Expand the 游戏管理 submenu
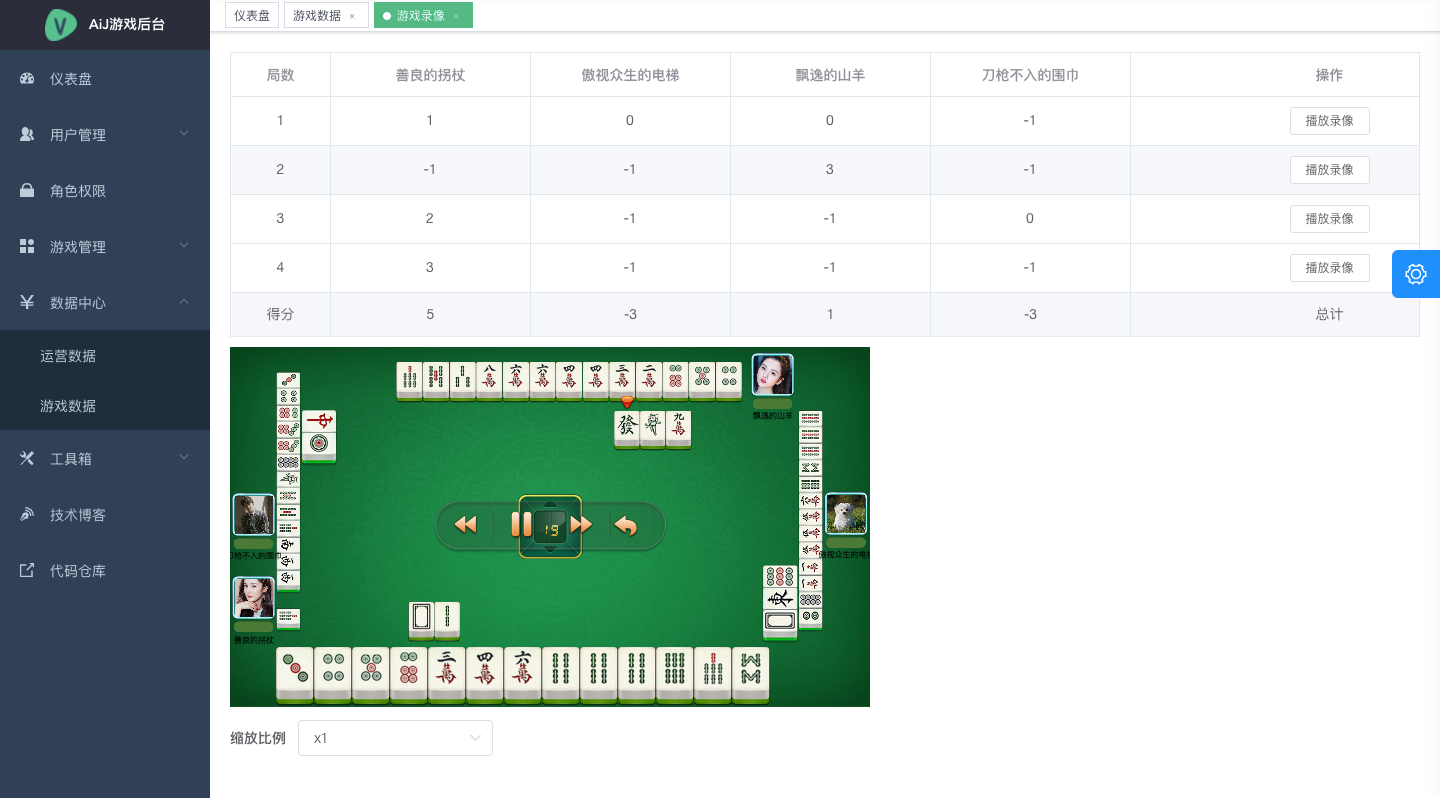Screen dimensions: 1440x798 (x=184, y=246)
